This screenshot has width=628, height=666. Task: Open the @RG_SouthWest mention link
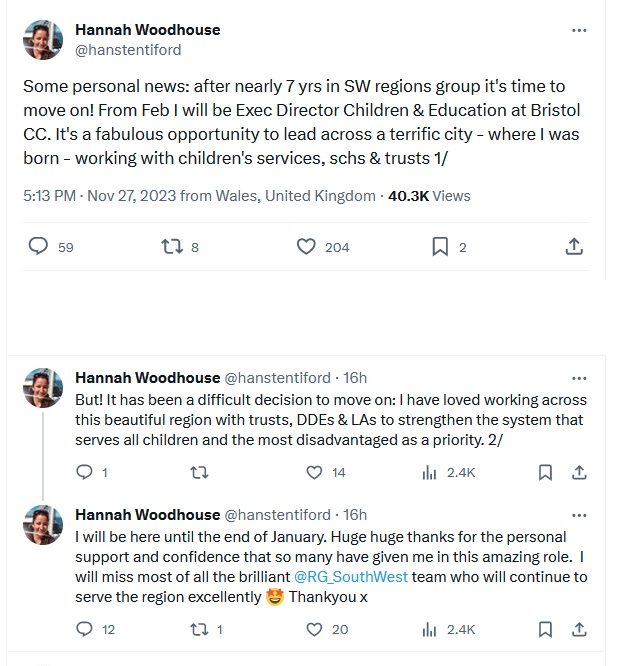pyautogui.click(x=343, y=578)
